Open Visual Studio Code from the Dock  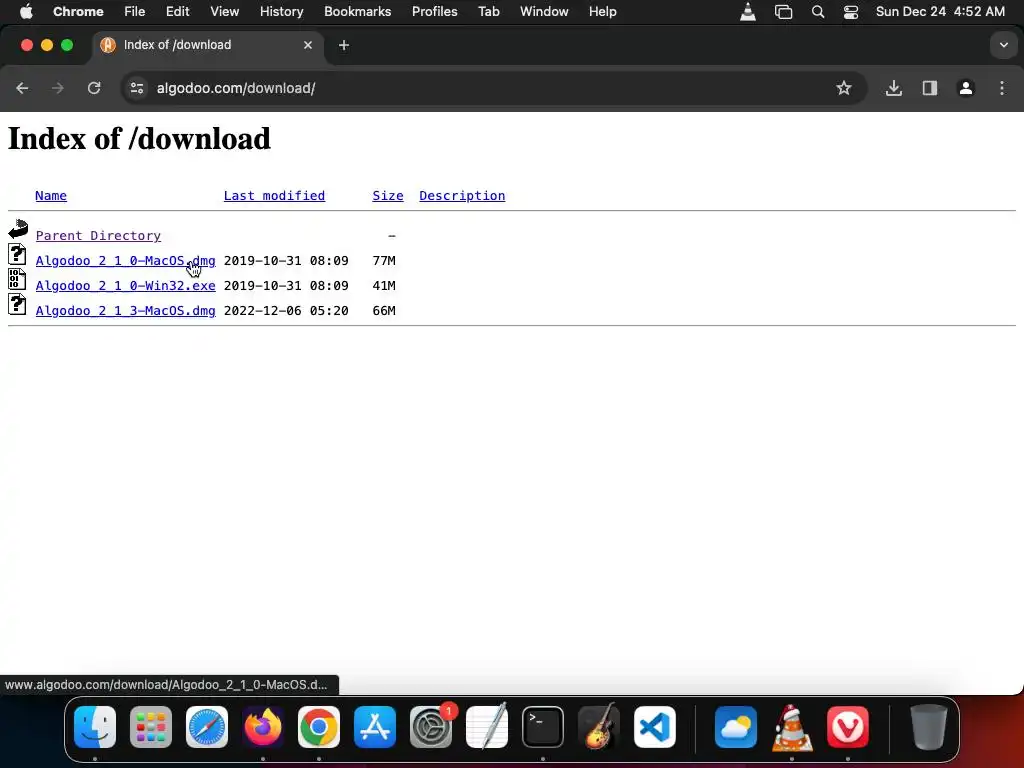pyautogui.click(x=655, y=727)
